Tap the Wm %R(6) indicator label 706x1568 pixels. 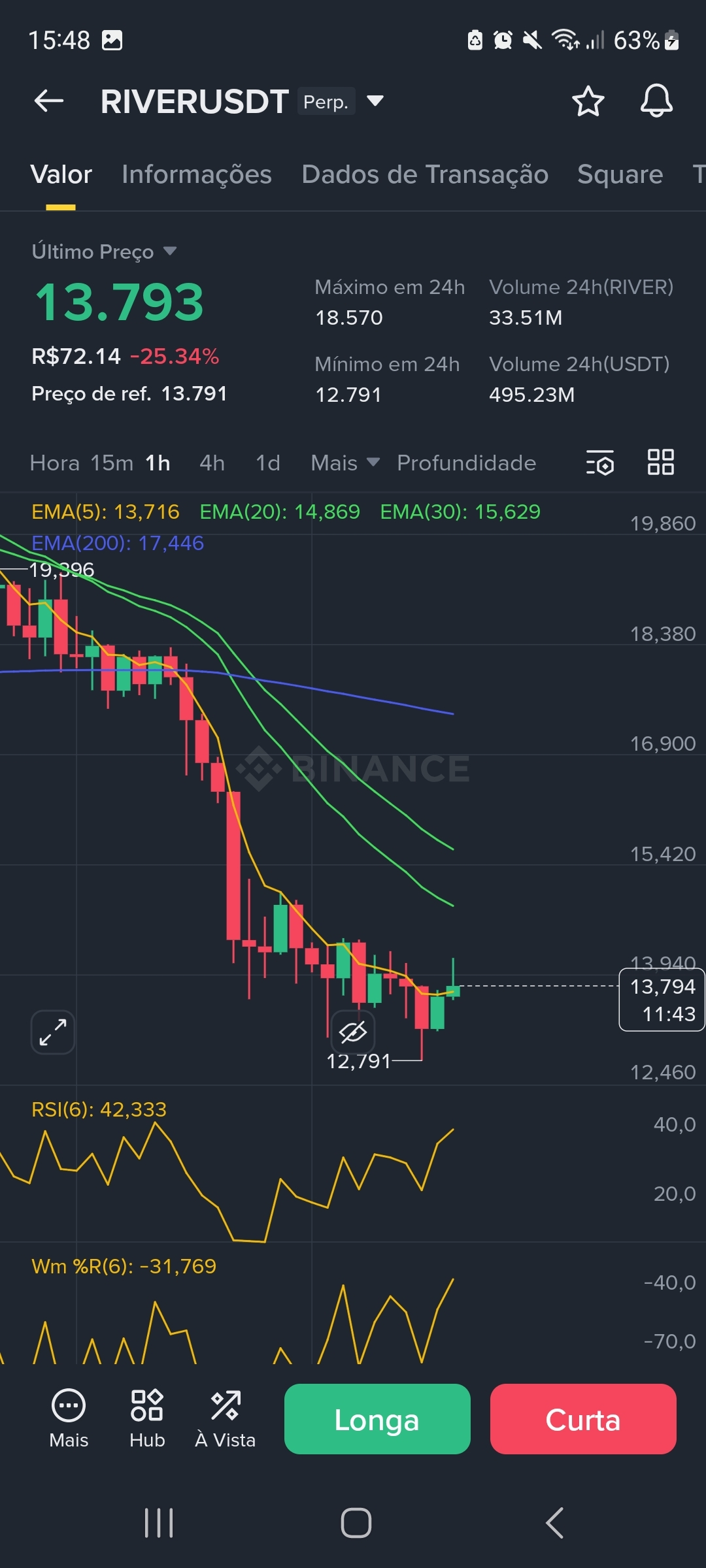click(124, 1266)
